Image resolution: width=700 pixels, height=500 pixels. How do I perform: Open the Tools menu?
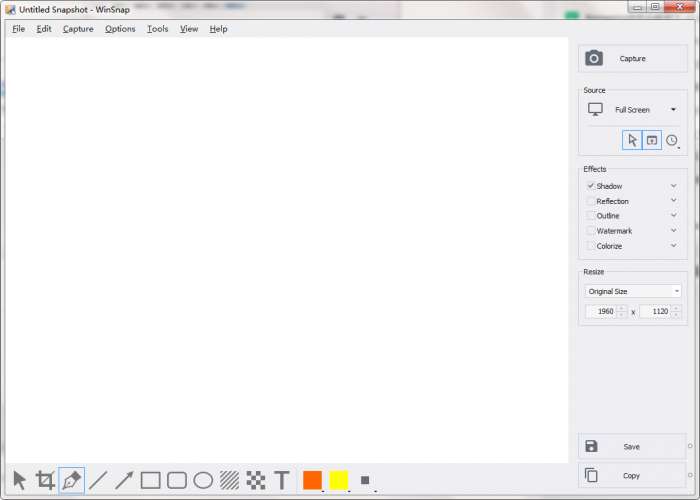(x=158, y=29)
